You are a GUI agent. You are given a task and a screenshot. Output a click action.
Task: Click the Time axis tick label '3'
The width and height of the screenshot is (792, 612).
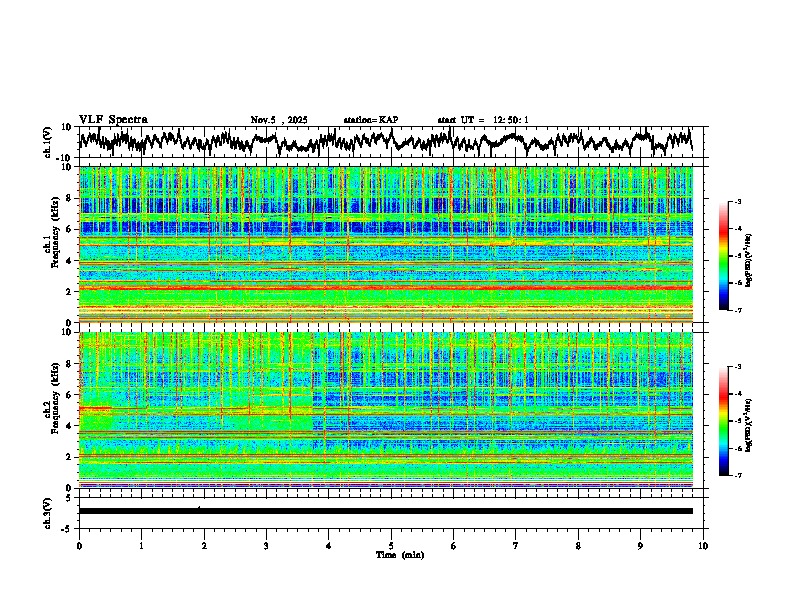click(267, 546)
